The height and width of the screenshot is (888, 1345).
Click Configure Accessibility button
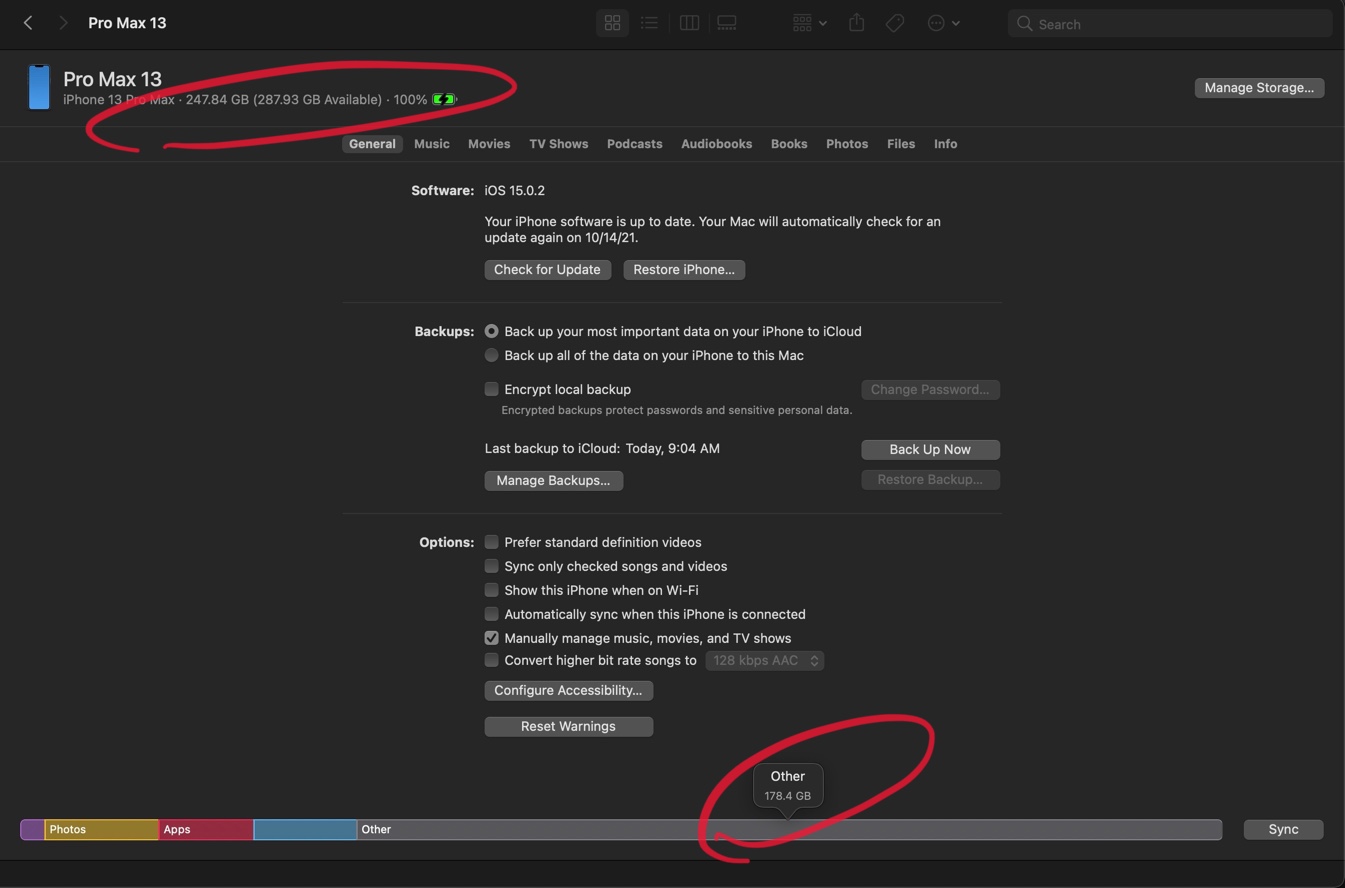[x=568, y=691]
